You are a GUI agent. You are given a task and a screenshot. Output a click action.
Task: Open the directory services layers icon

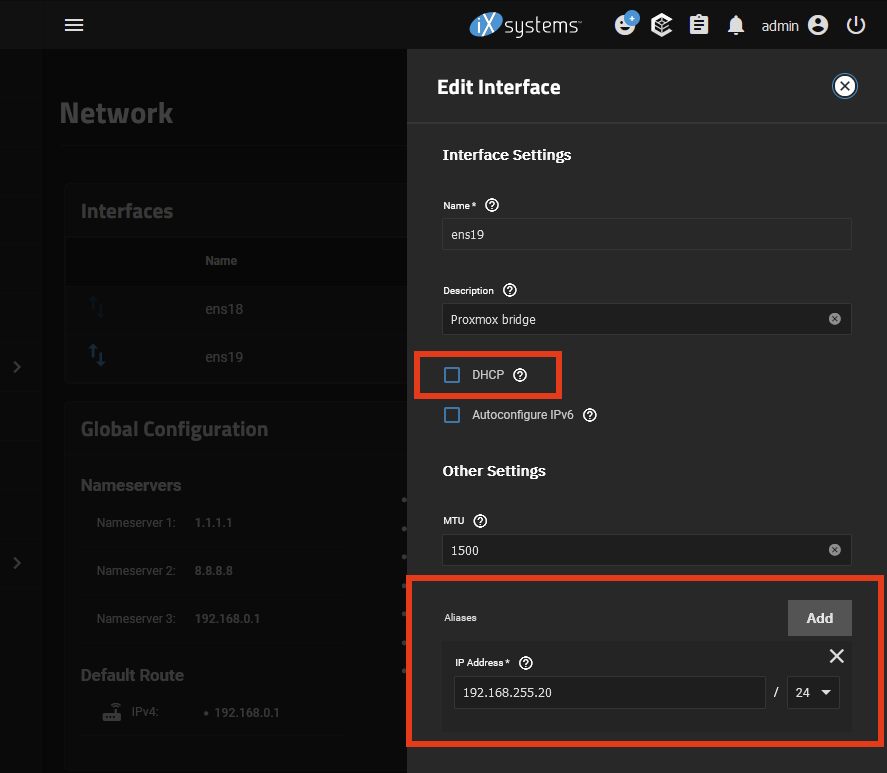pos(661,25)
